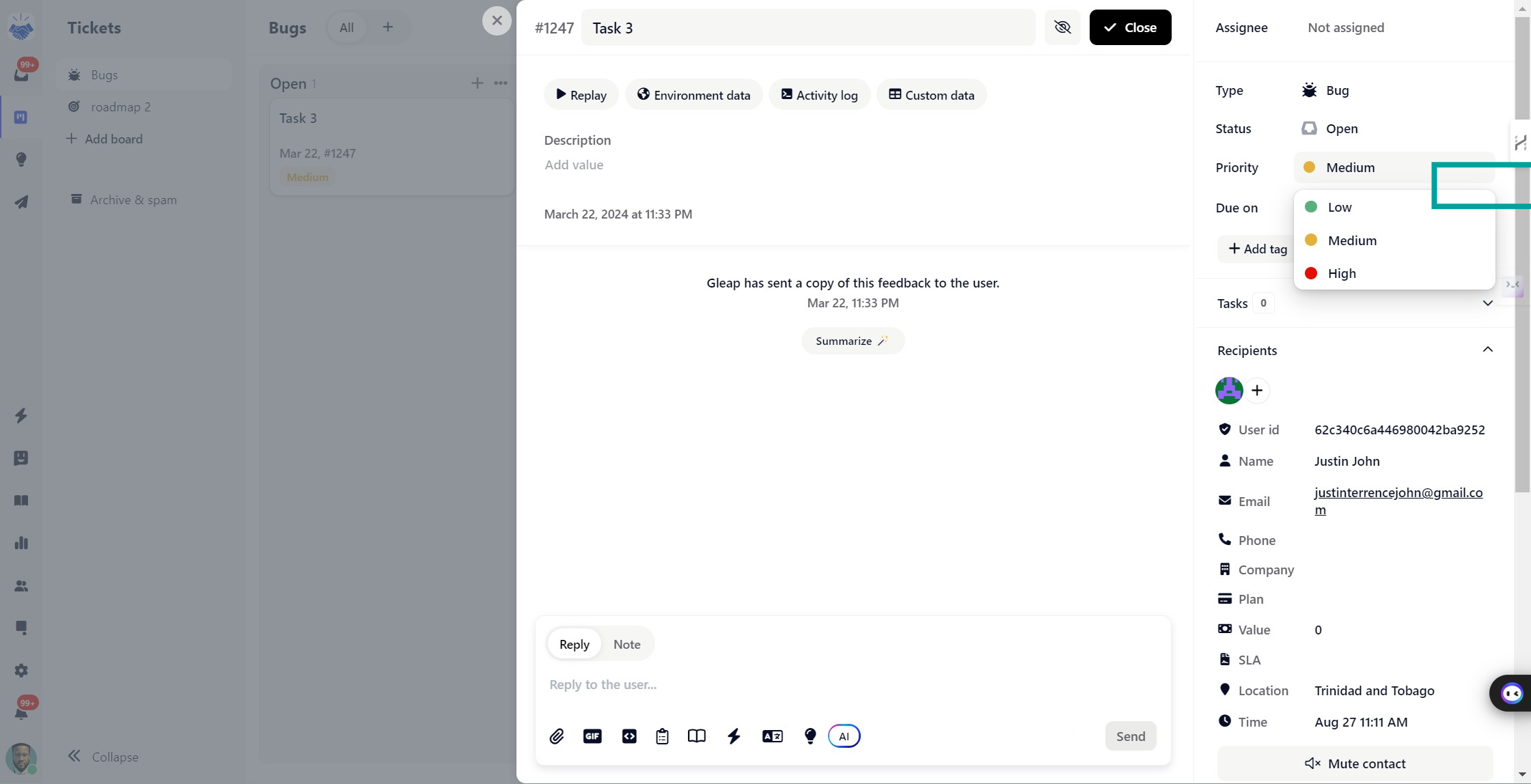Viewport: 1531px width, 784px height.
Task: Add a description value
Action: pos(574,165)
